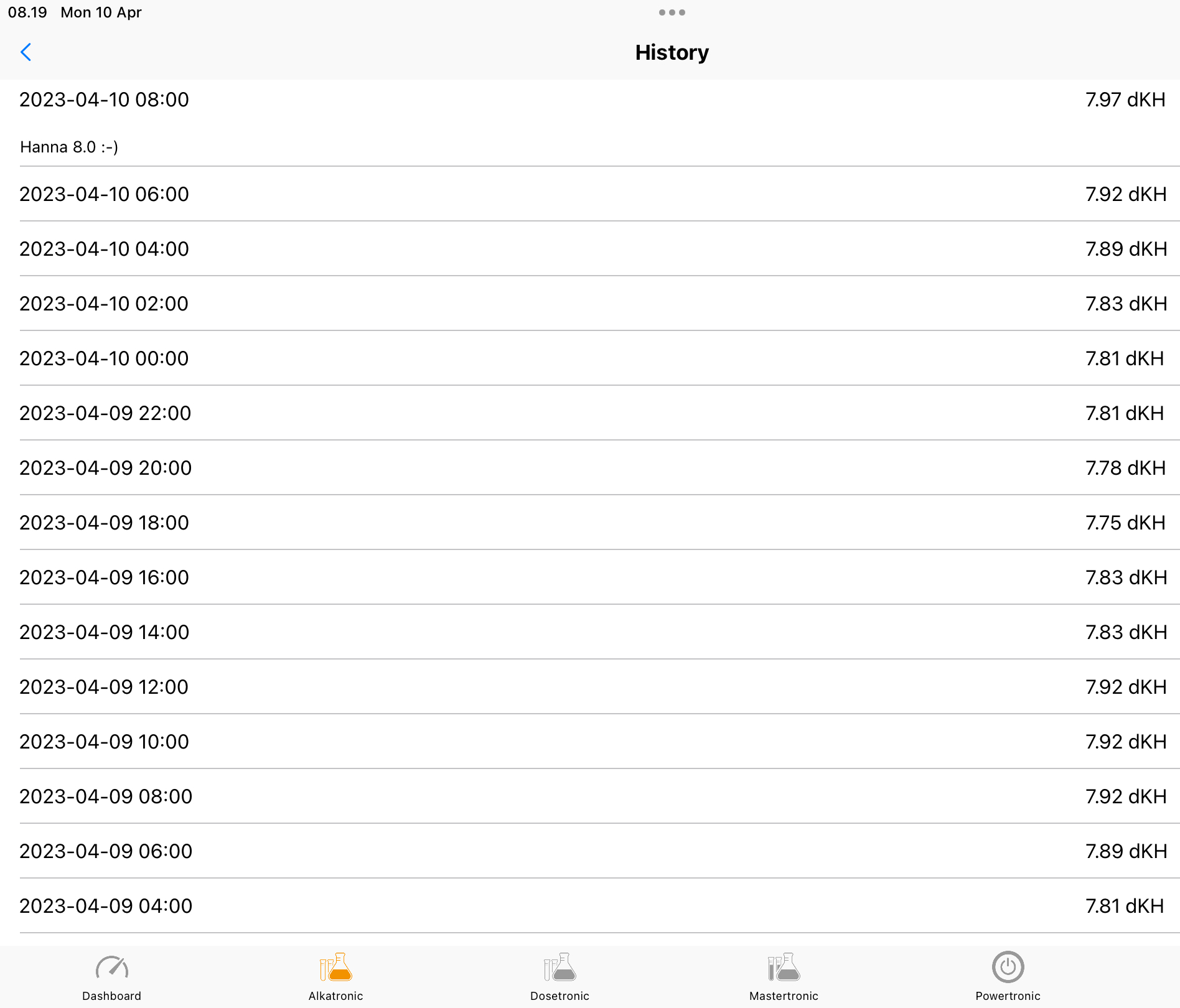
Task: Select the 2023-04-09 06:00 history row
Action: (106, 851)
